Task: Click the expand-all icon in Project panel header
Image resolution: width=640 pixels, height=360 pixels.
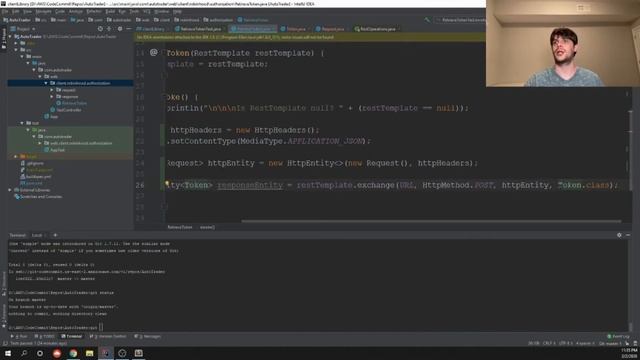Action: (109, 29)
